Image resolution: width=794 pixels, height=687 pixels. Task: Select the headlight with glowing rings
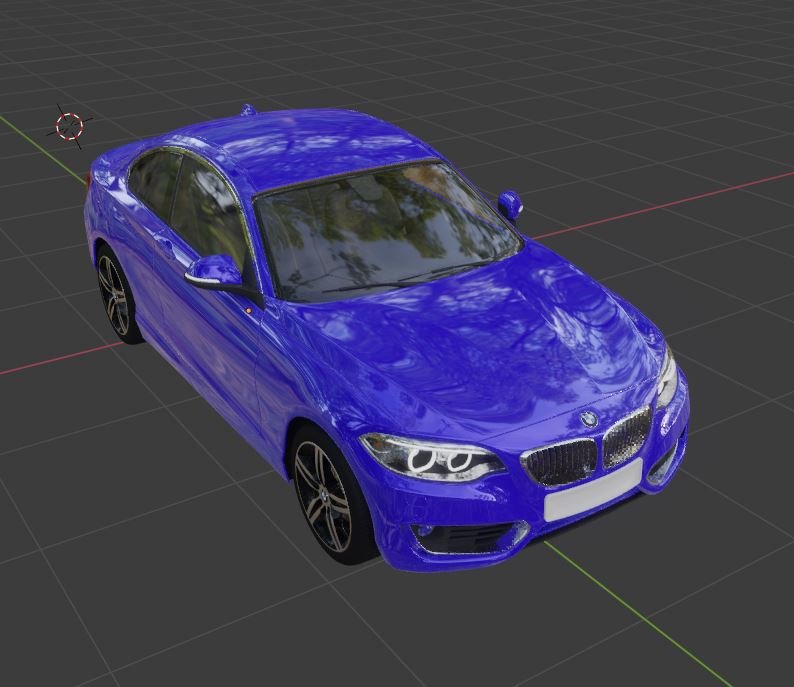[x=433, y=457]
